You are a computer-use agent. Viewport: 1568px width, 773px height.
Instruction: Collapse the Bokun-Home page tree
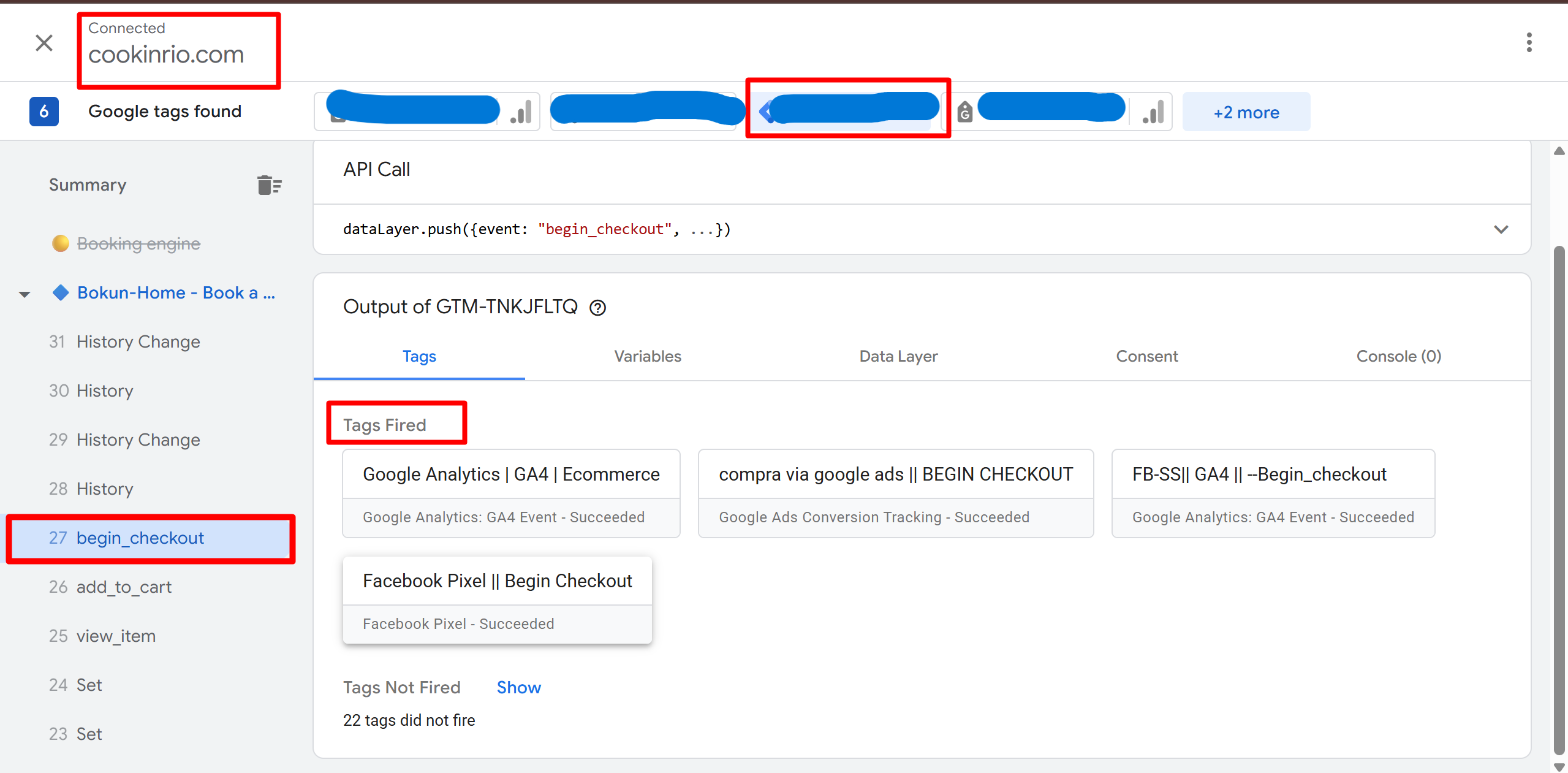pos(25,294)
